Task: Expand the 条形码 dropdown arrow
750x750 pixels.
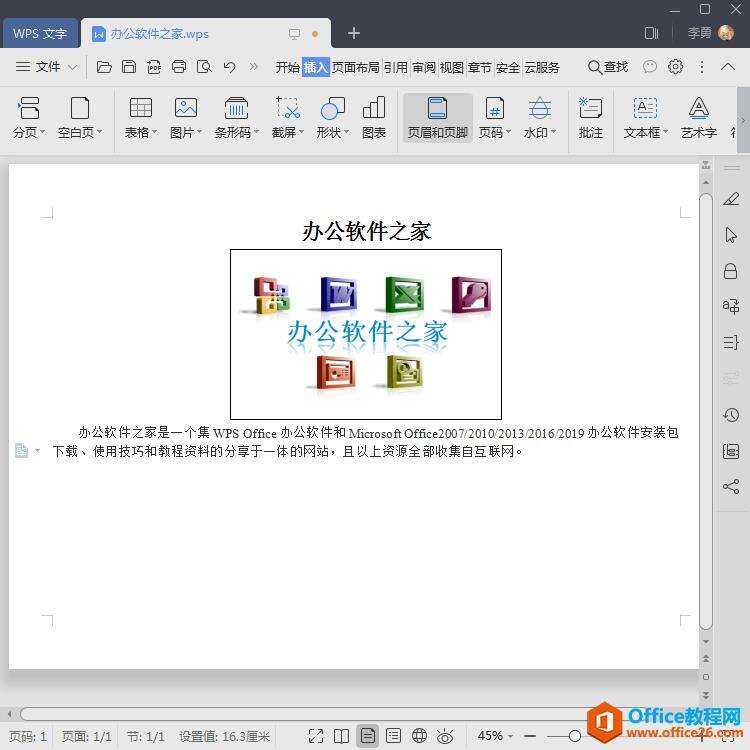Action: pyautogui.click(x=256, y=132)
